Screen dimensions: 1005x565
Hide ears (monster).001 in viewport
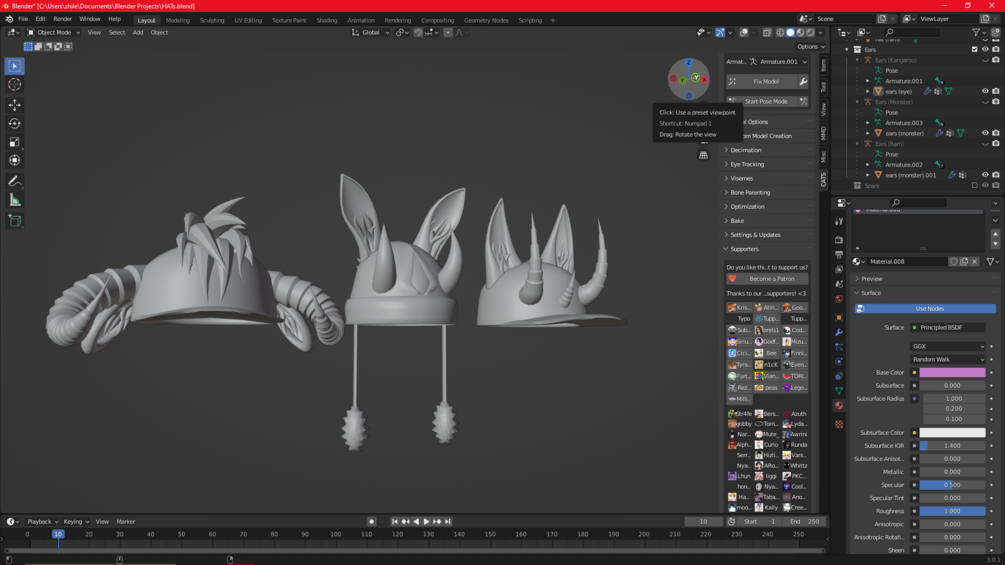click(x=985, y=175)
